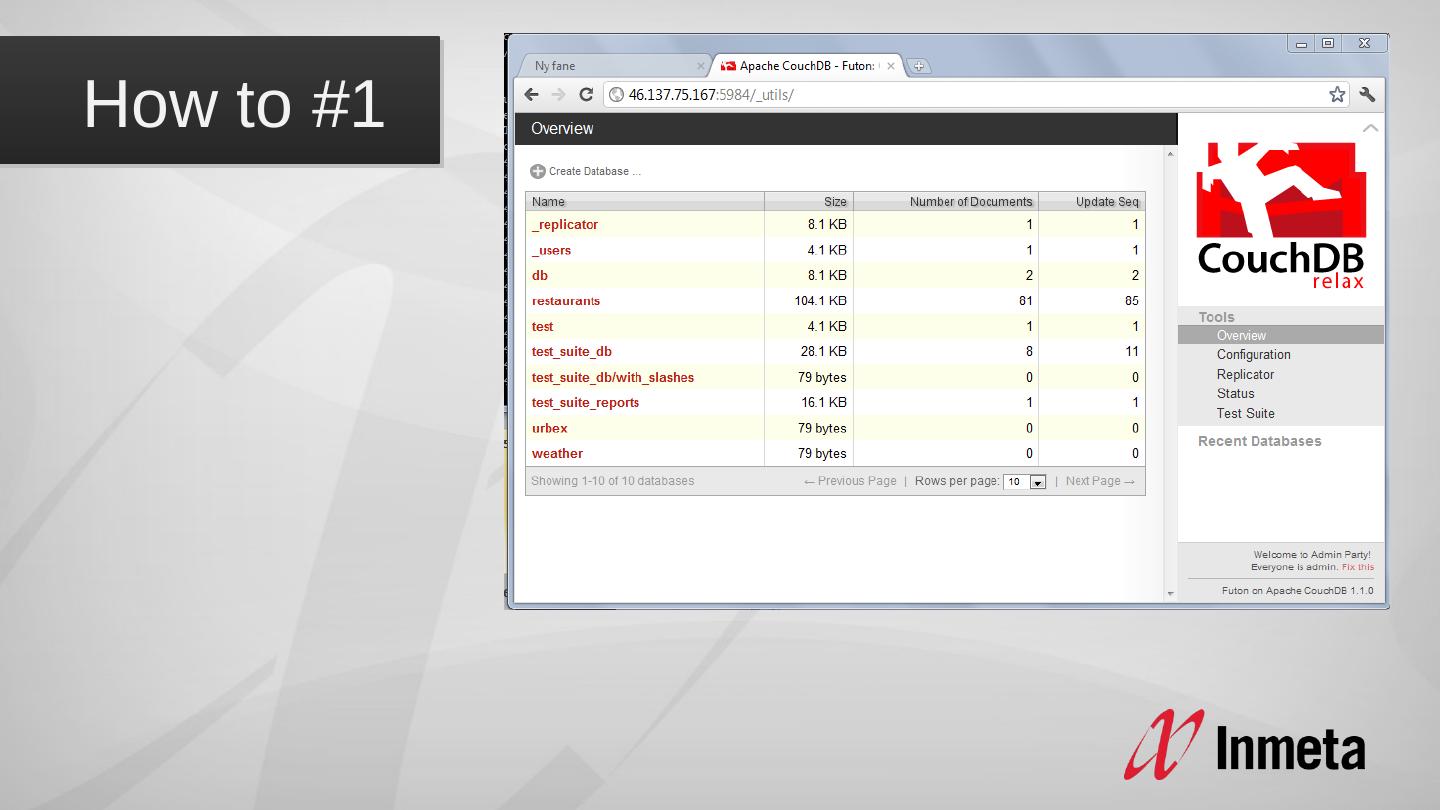
Task: Open Test Suite from the sidebar
Action: click(x=1245, y=413)
